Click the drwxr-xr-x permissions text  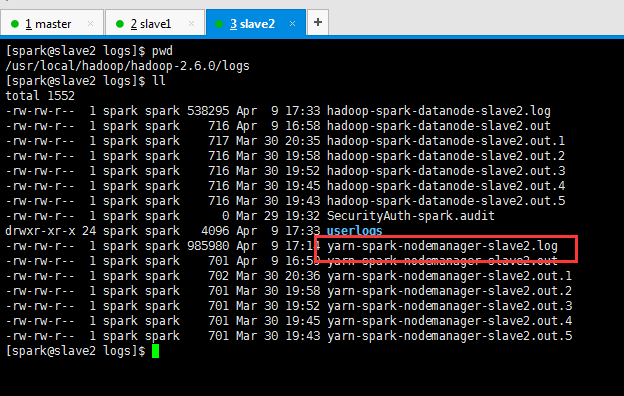(40, 231)
